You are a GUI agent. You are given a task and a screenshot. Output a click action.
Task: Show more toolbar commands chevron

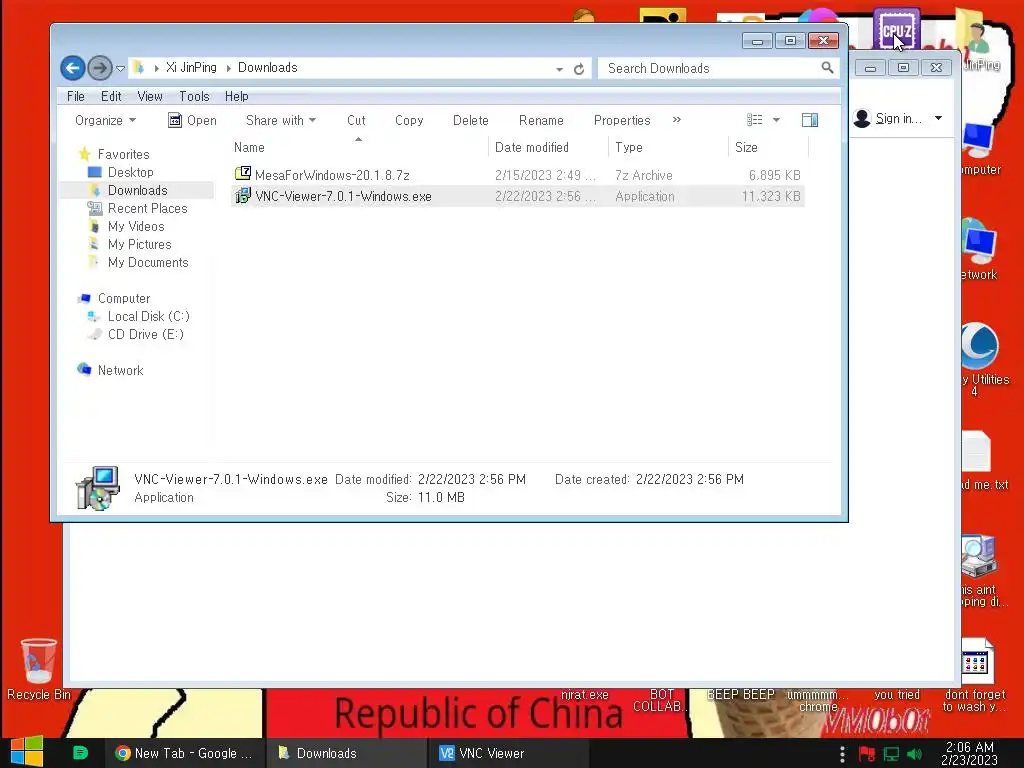click(x=677, y=120)
